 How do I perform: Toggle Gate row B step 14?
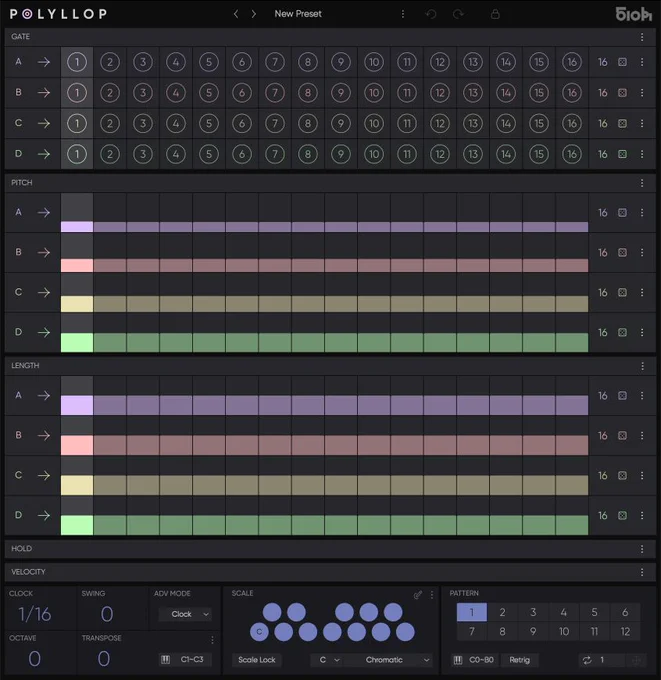pyautogui.click(x=506, y=93)
